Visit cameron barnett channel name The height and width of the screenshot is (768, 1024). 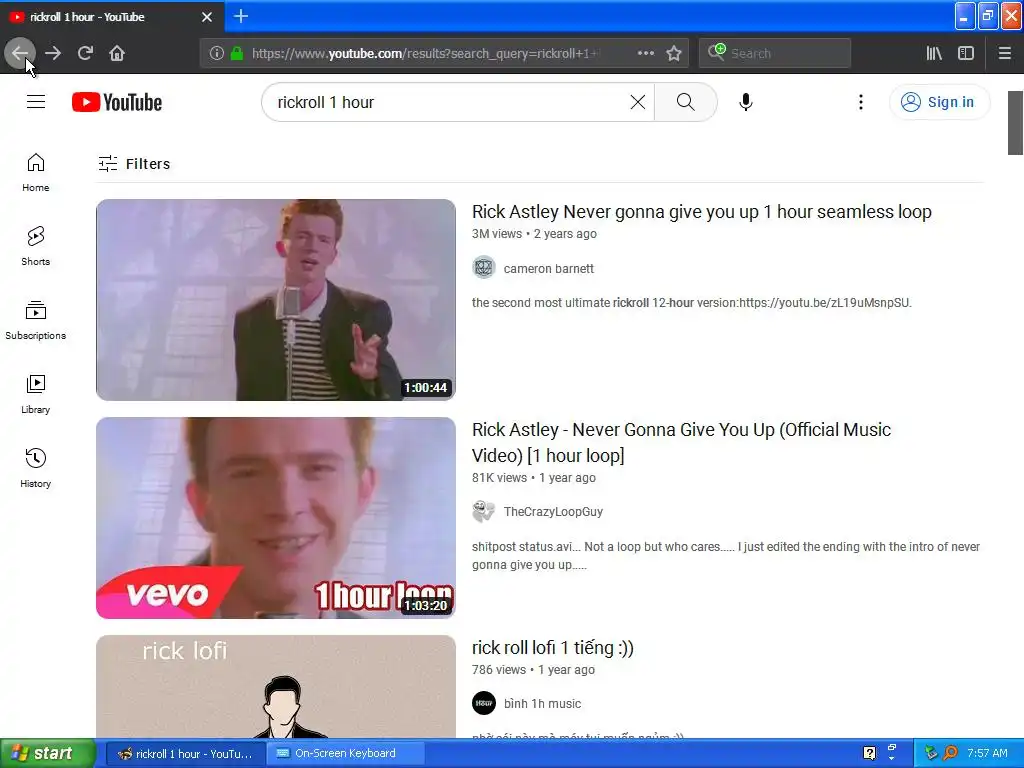[549, 268]
